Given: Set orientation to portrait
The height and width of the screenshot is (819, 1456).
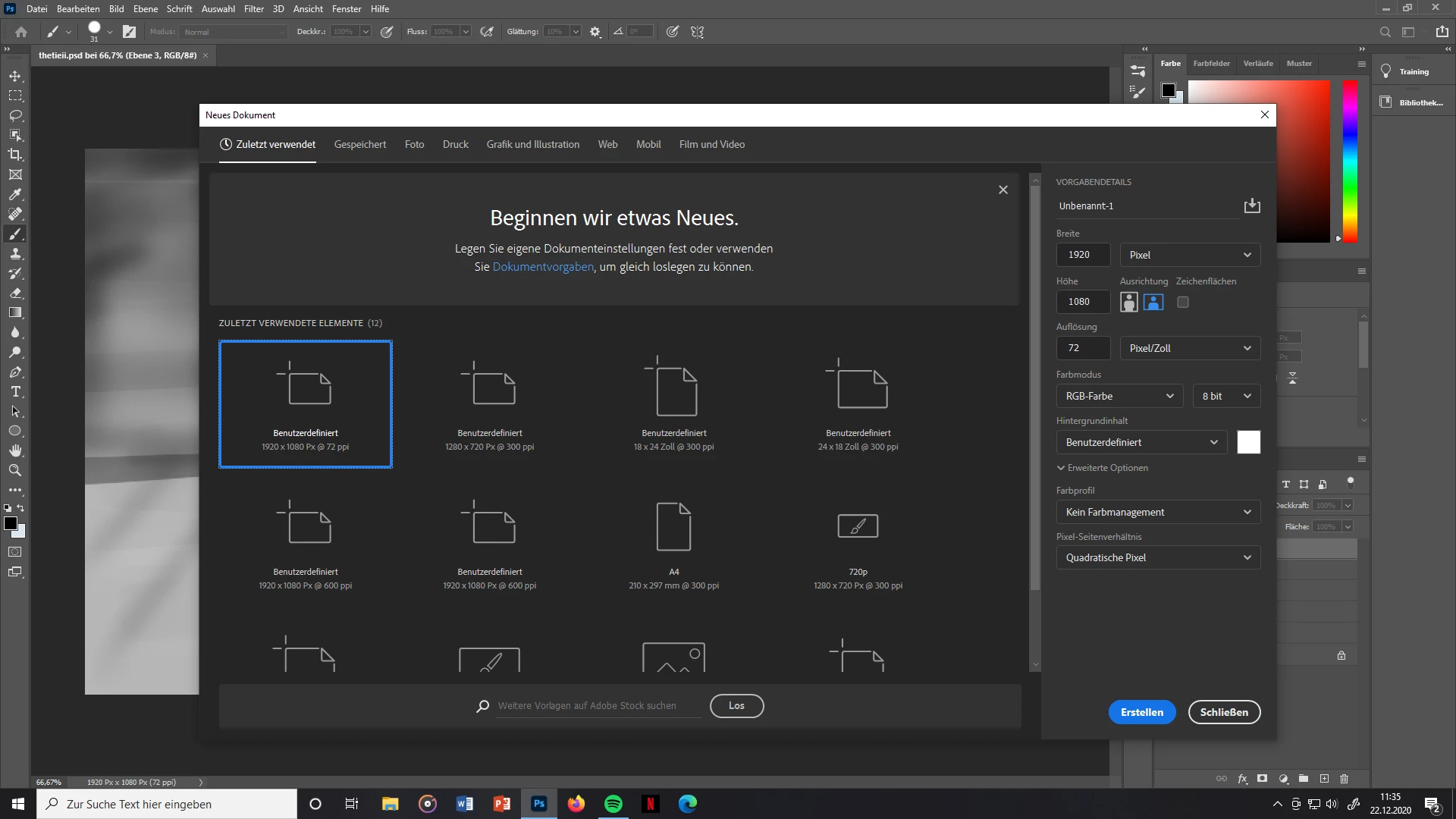Looking at the screenshot, I should [1129, 302].
